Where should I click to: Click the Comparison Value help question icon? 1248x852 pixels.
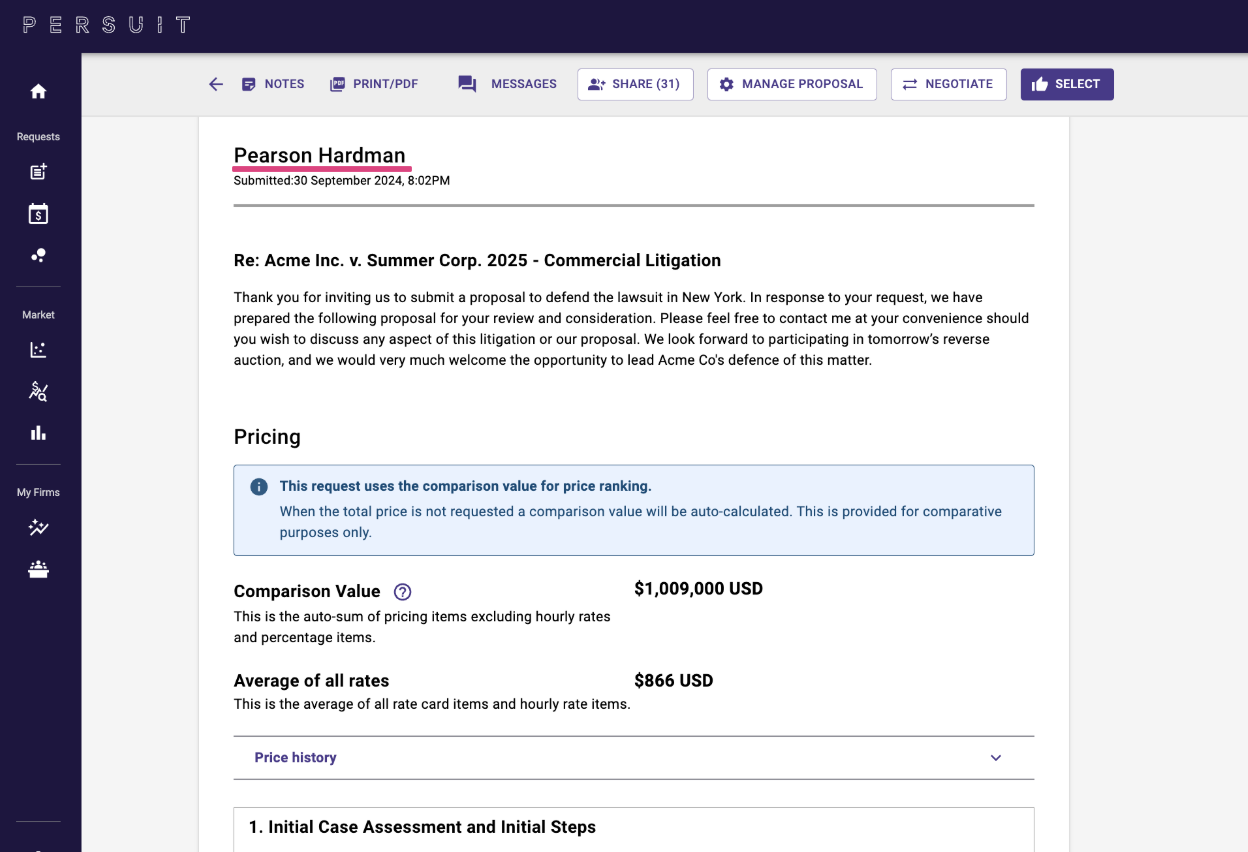(402, 591)
